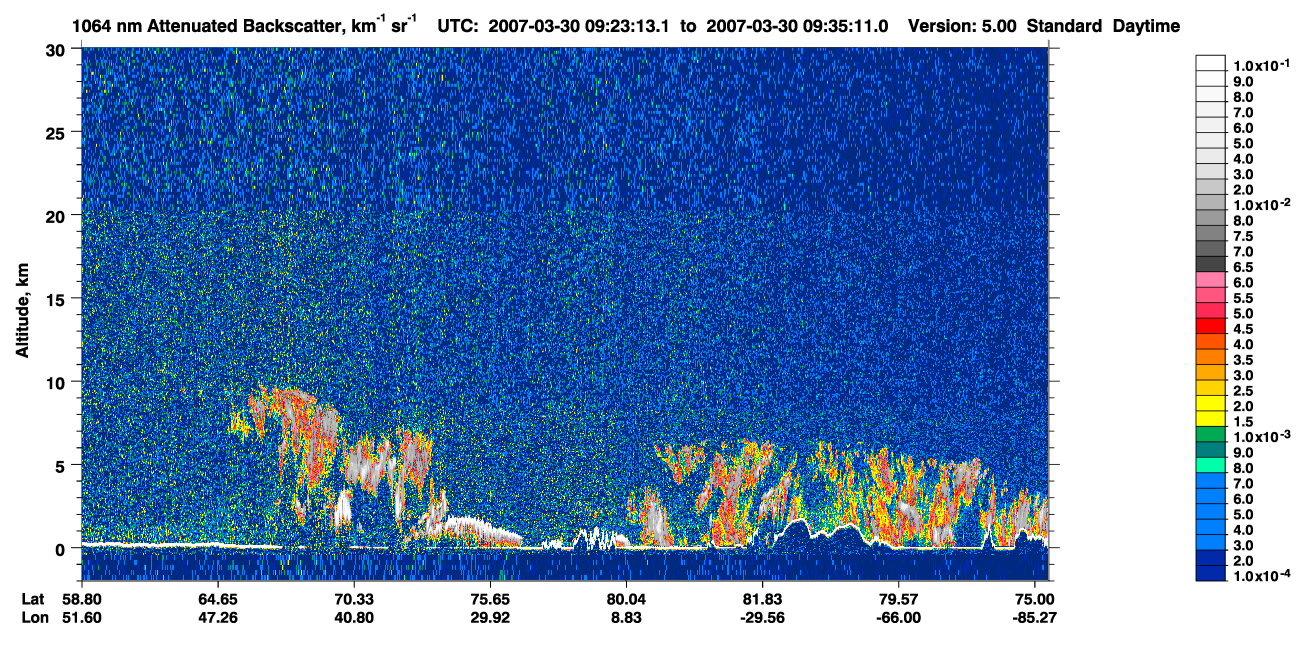Click the mint green legend color swatch
The width and height of the screenshot is (1300, 667).
coord(1210,465)
